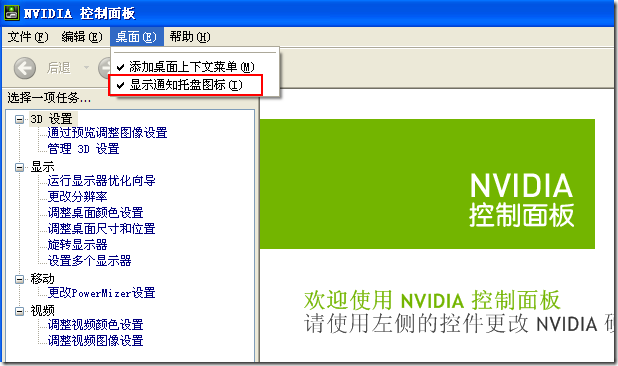Image resolution: width=618 pixels, height=366 pixels.
Task: Collapse the 3D 设置 tree node
Action: click(19, 119)
